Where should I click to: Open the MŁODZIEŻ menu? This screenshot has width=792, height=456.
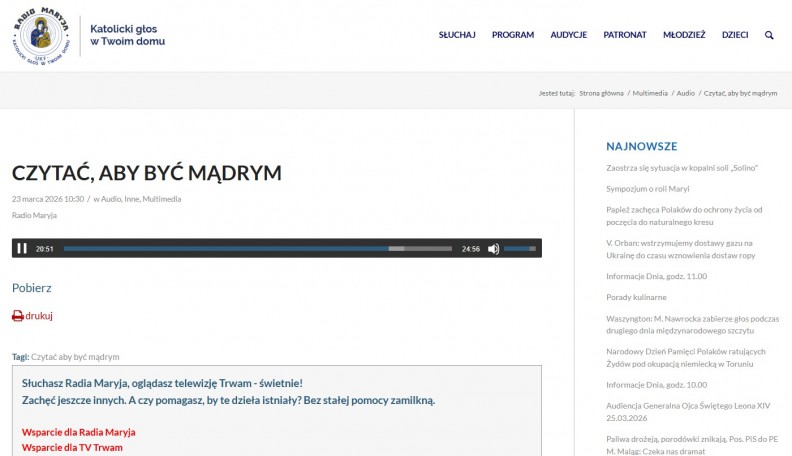684,35
